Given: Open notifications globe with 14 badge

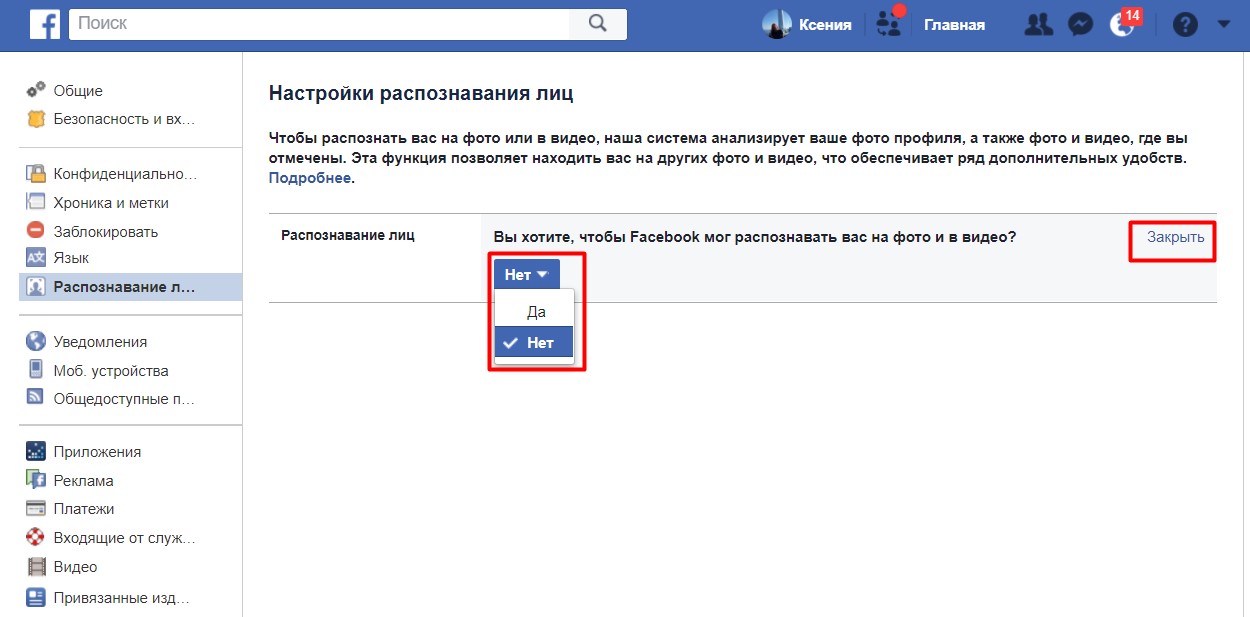Looking at the screenshot, I should (x=1122, y=25).
